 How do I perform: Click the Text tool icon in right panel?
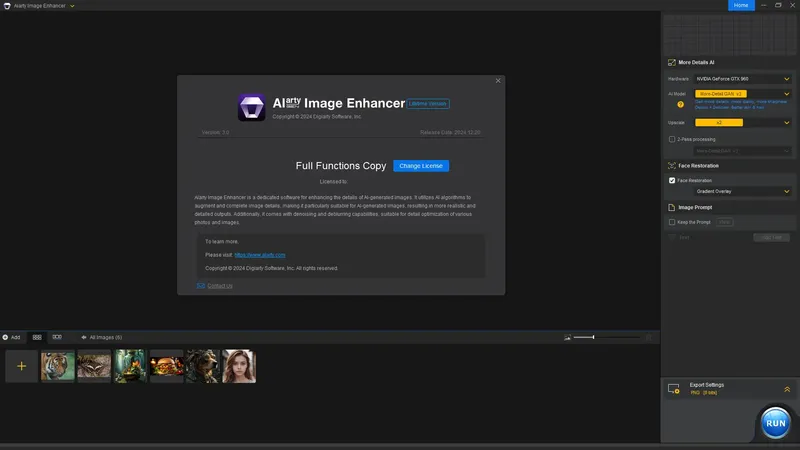tap(672, 237)
